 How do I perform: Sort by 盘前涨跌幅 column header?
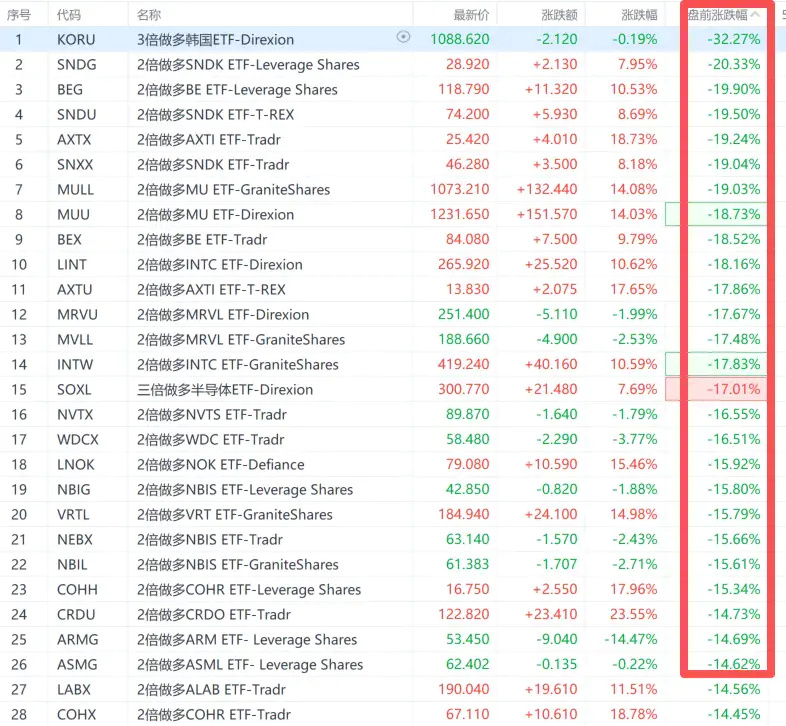(x=717, y=15)
